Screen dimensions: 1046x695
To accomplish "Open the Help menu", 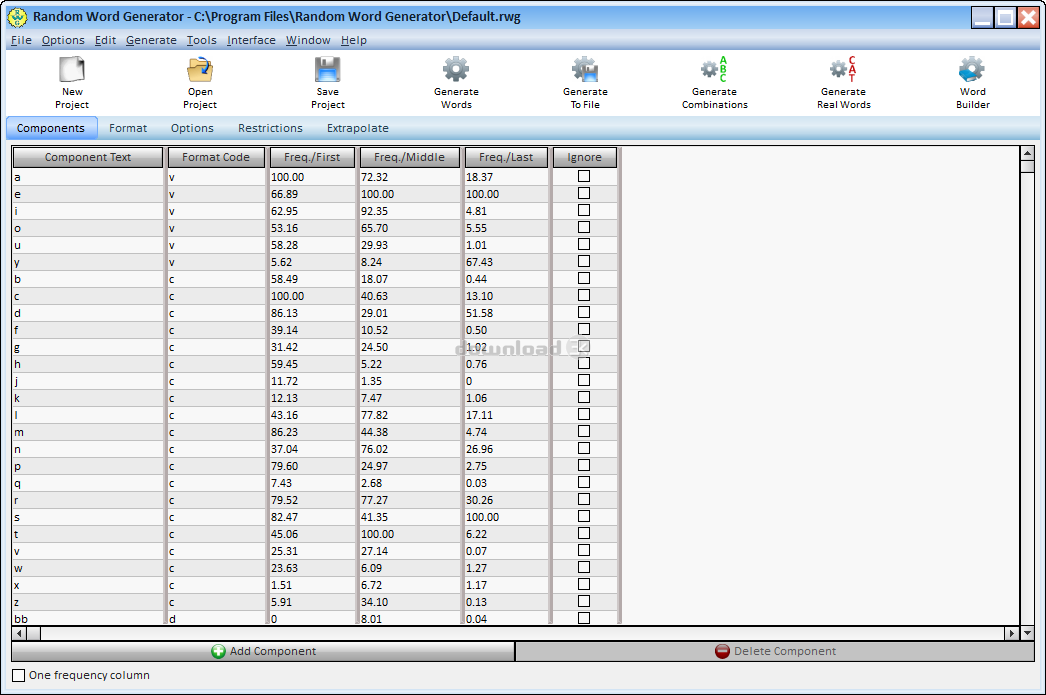I will pos(354,40).
